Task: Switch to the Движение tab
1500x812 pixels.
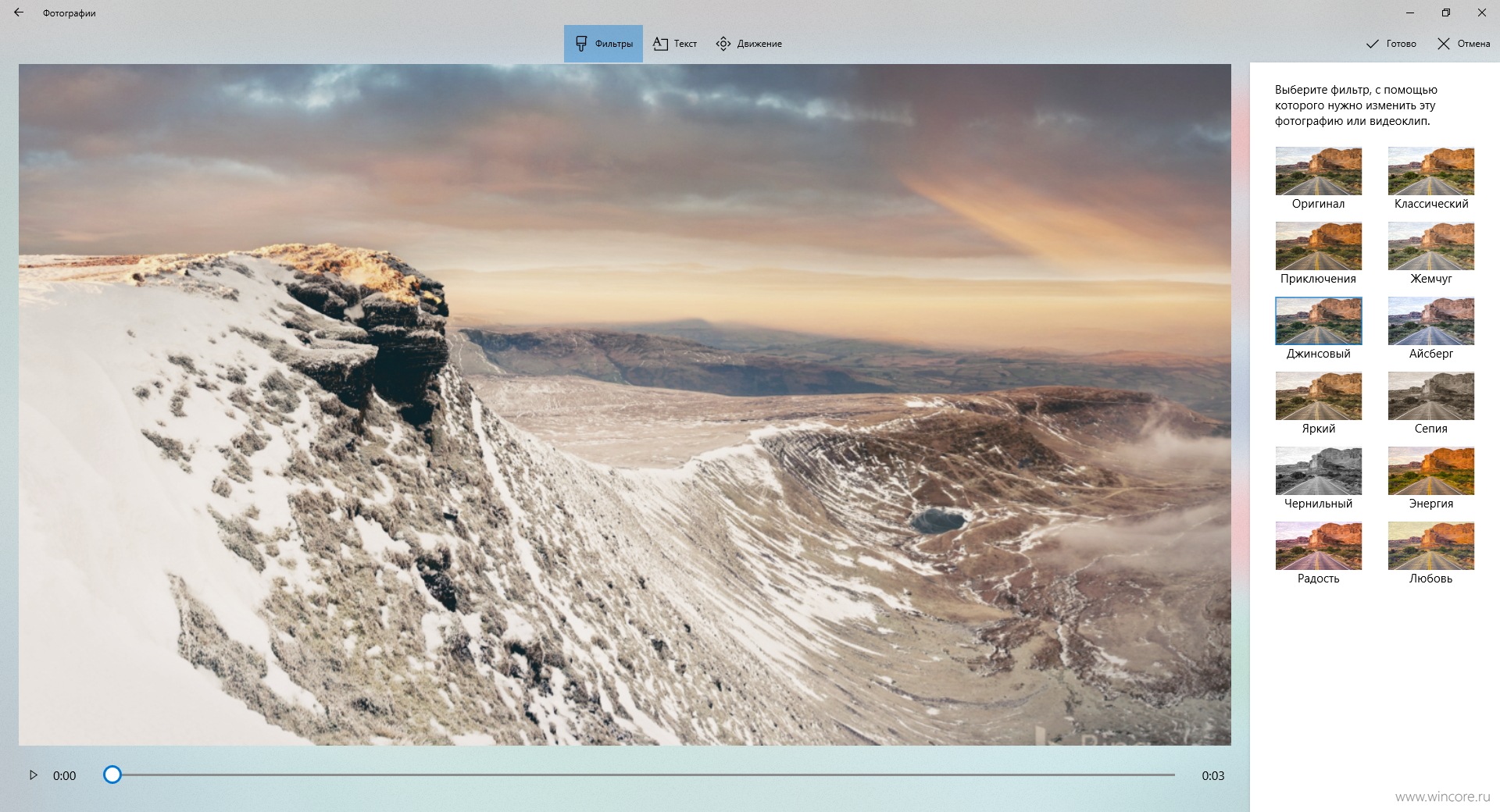Action: 748,44
